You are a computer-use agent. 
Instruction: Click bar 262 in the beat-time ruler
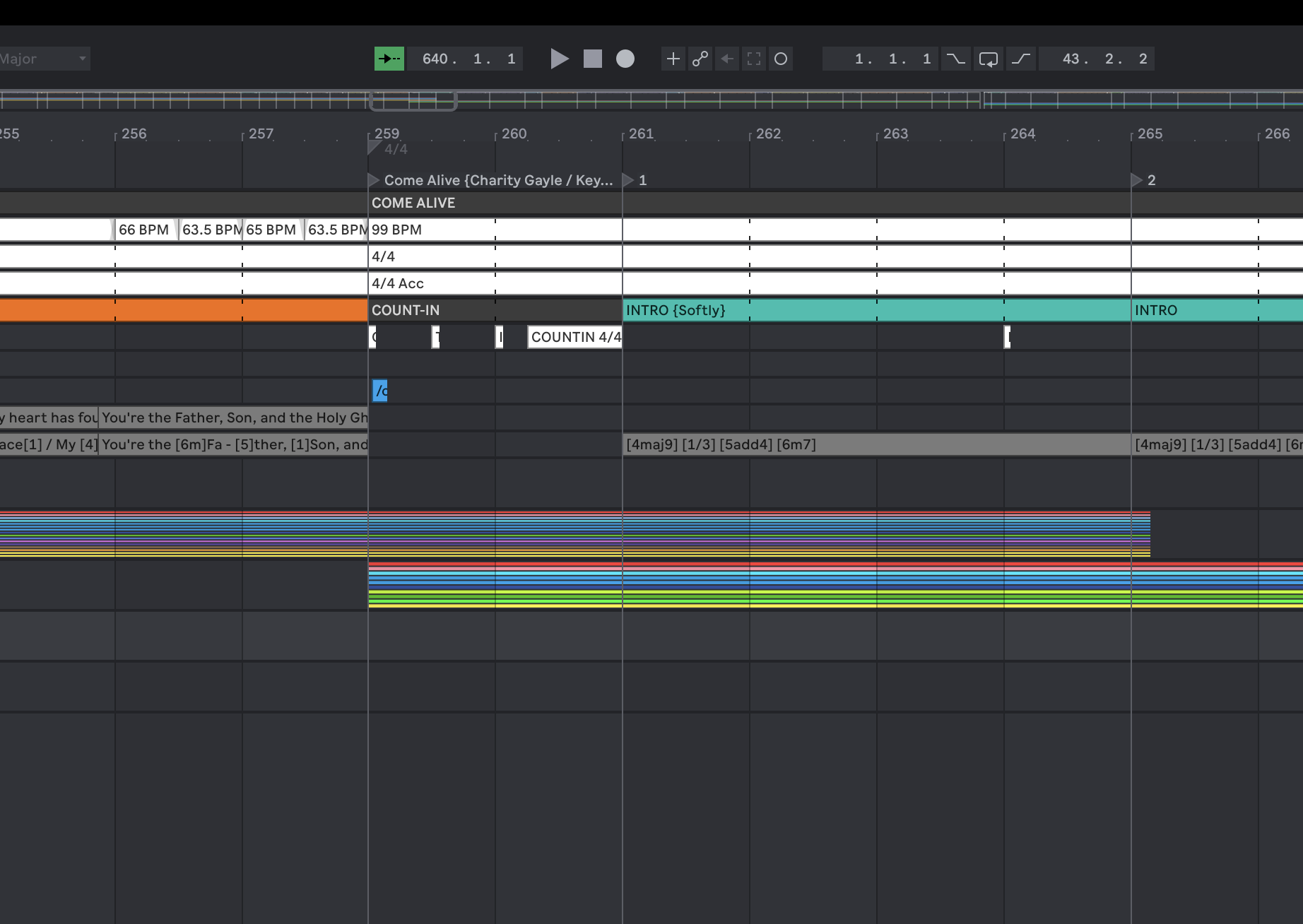[768, 134]
